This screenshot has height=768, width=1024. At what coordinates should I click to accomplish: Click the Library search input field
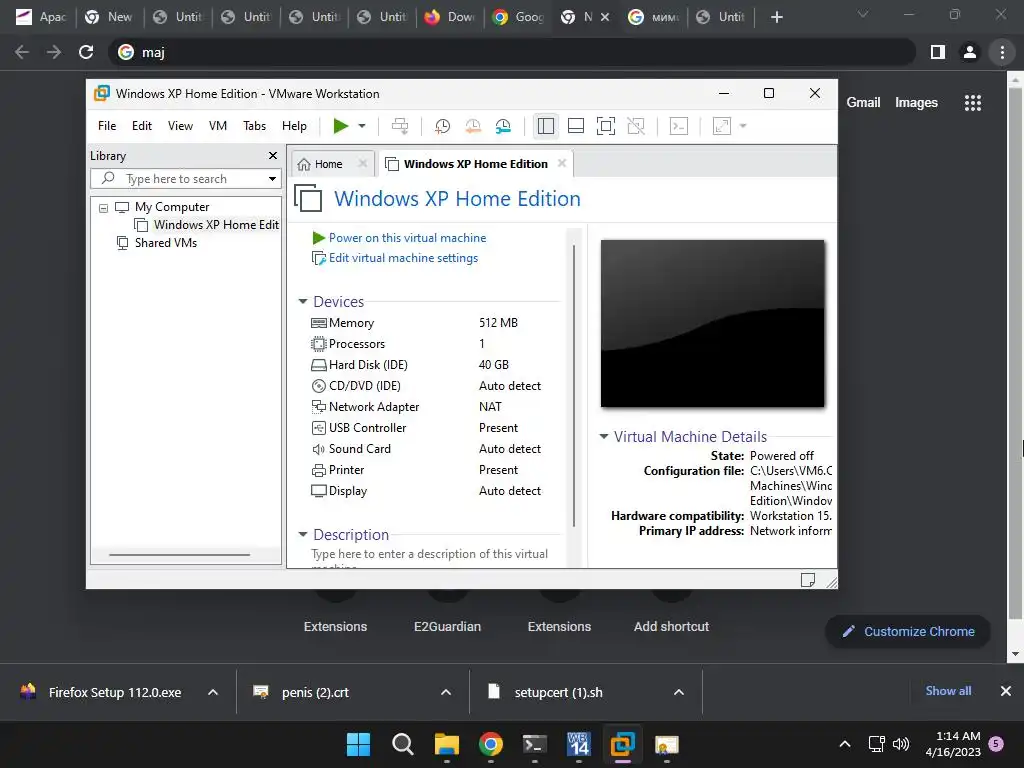(186, 179)
